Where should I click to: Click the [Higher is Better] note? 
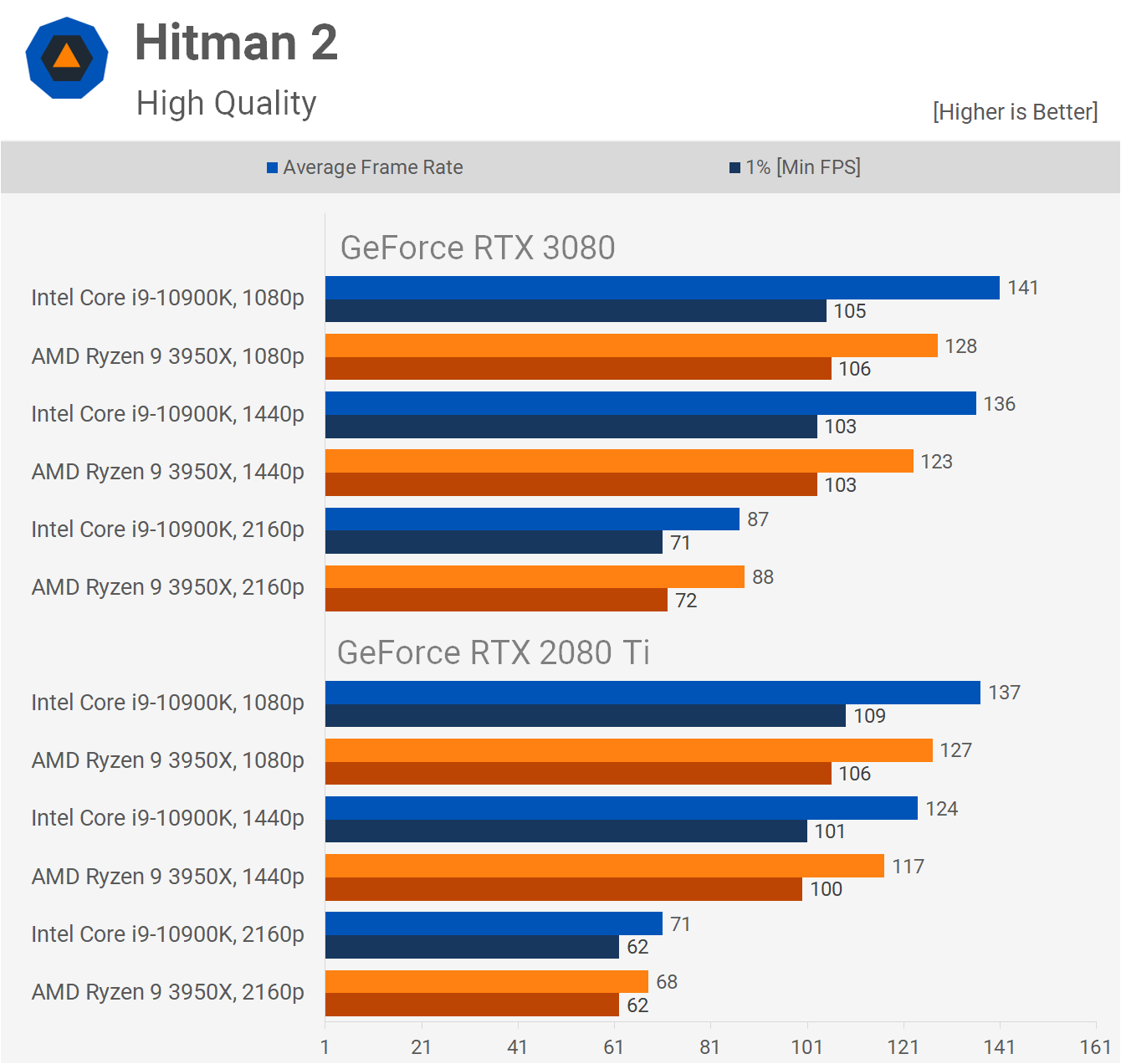pos(1016,112)
